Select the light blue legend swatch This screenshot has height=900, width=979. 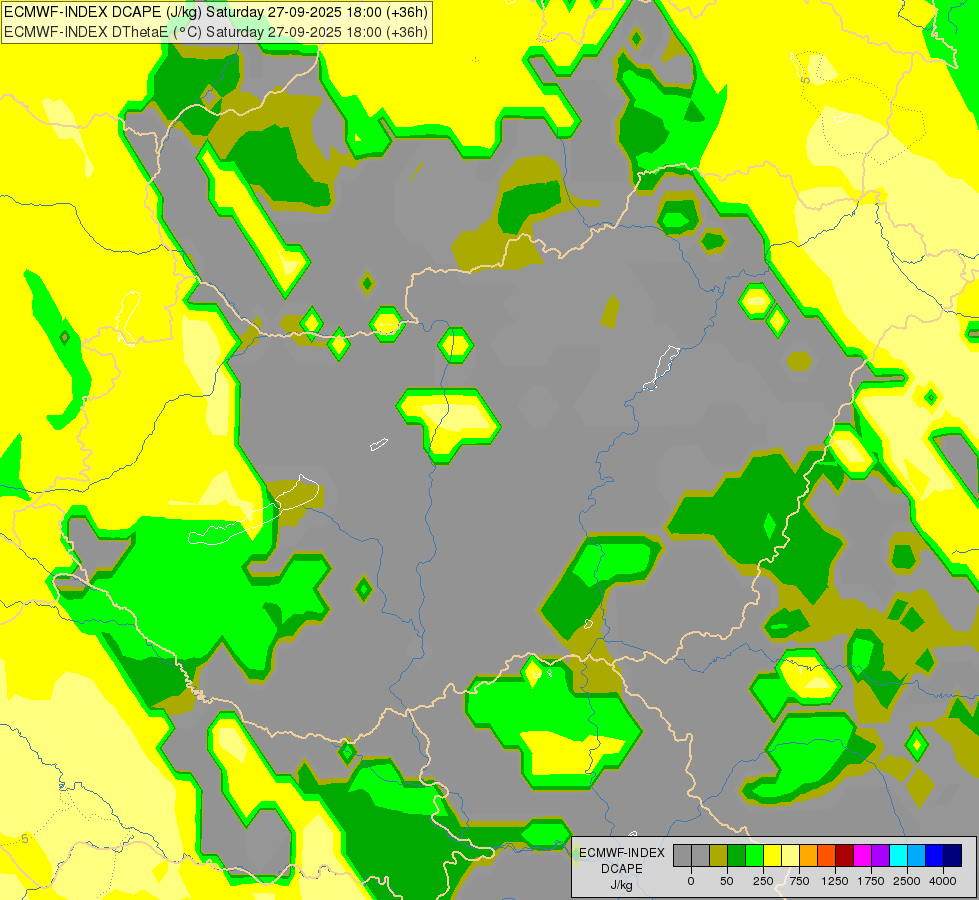pyautogui.click(x=917, y=856)
